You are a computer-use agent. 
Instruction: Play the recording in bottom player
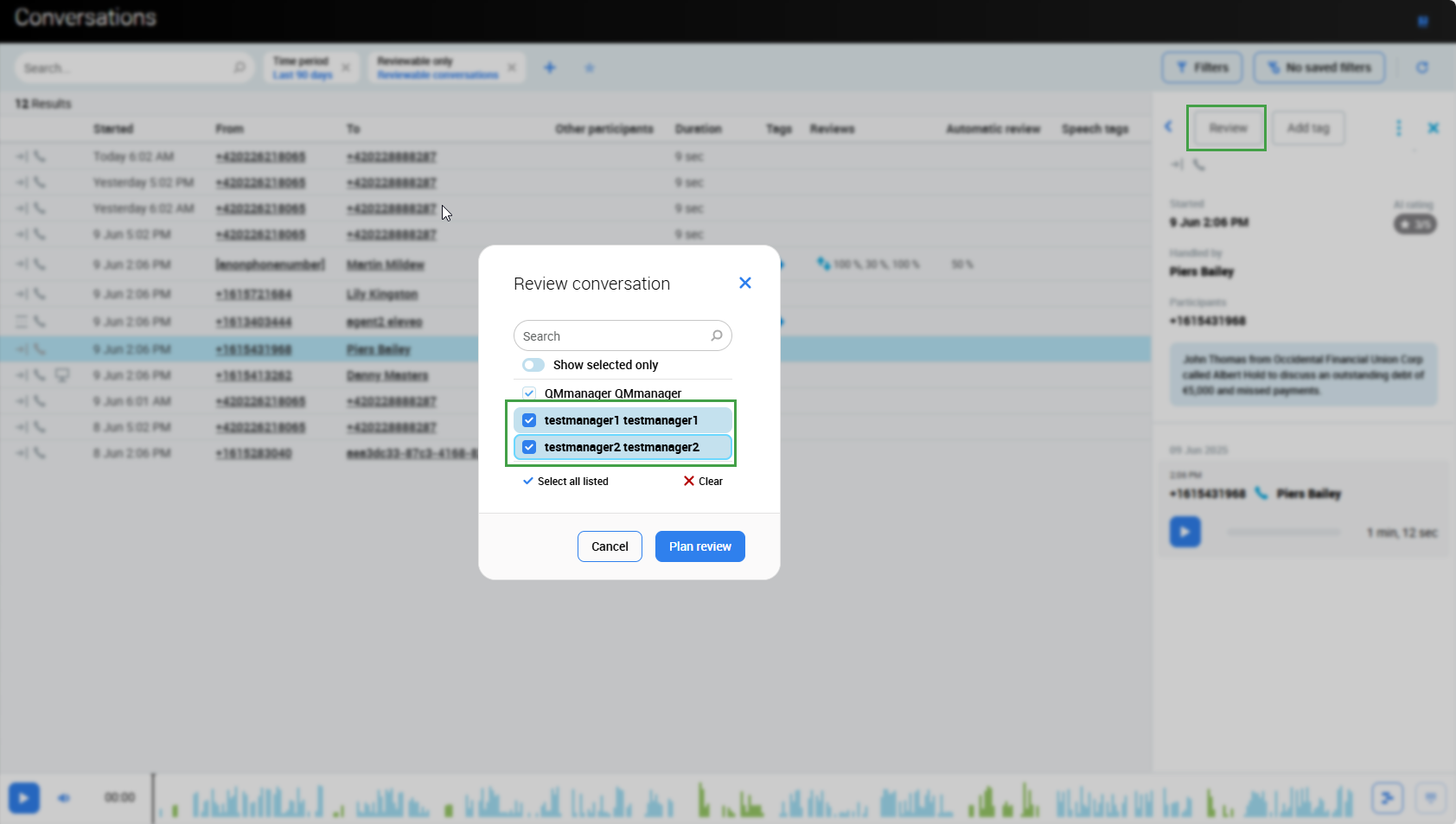click(x=24, y=797)
